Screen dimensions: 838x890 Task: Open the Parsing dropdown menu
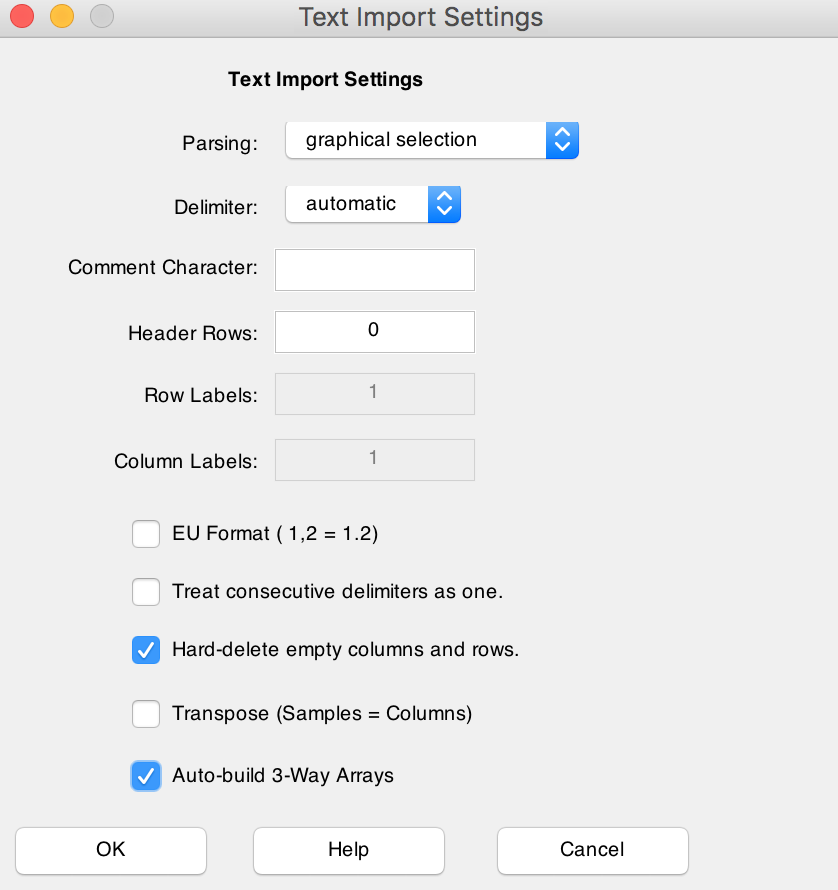tap(431, 140)
